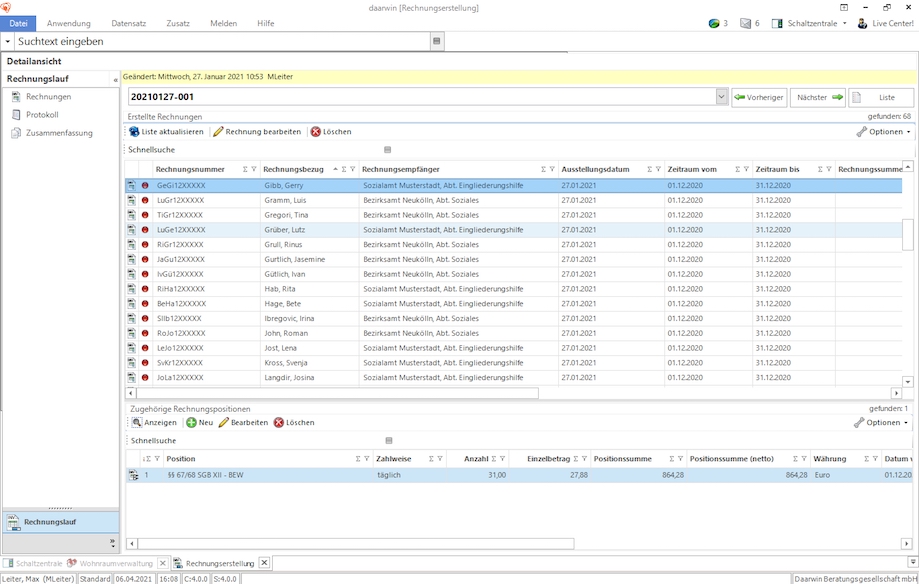Open Protokoll in the Rechnungslauf sidebar
Viewport: 919px width, 584px height.
(x=42, y=115)
